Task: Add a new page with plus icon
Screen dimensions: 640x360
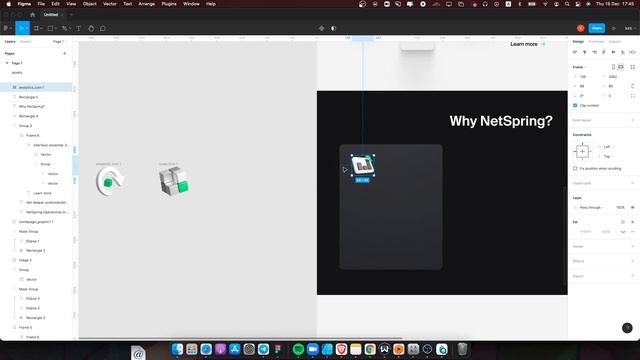Action: click(64, 53)
